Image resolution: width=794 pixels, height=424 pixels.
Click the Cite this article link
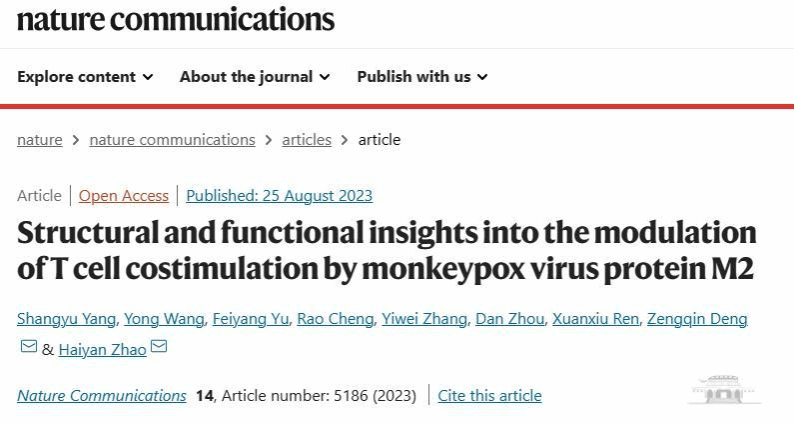pos(489,396)
